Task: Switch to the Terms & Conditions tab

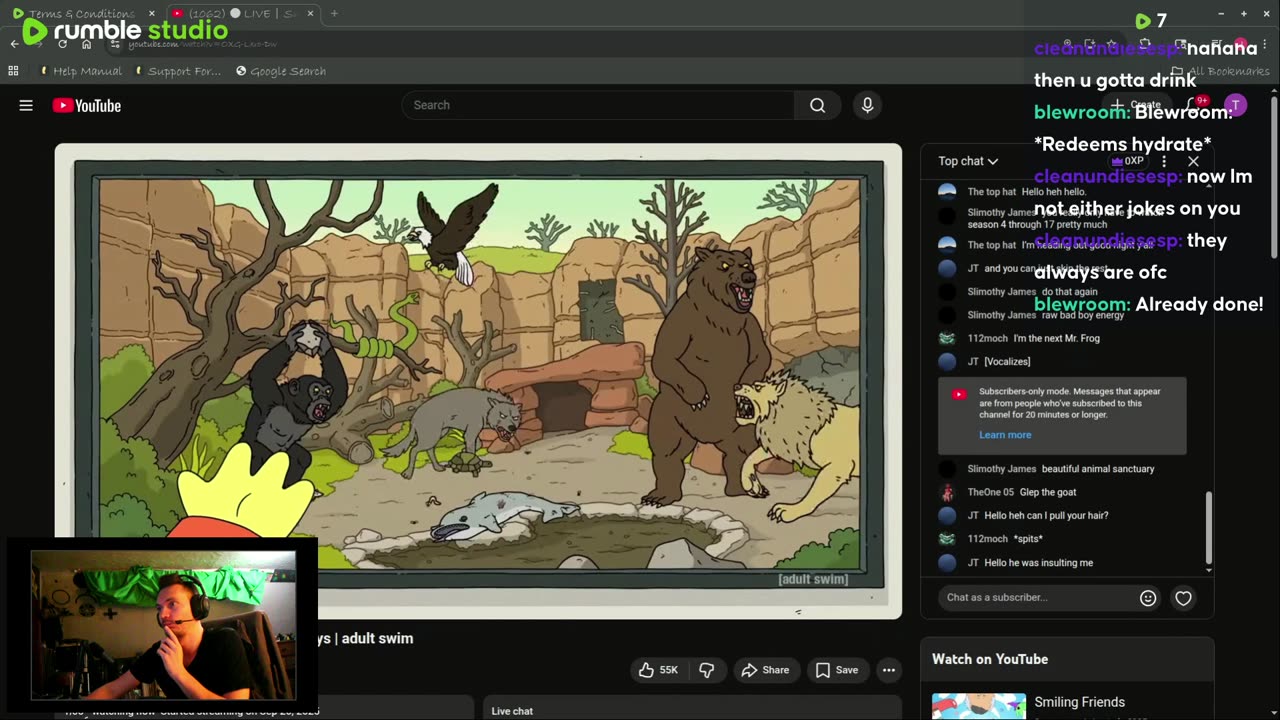Action: 82,14
